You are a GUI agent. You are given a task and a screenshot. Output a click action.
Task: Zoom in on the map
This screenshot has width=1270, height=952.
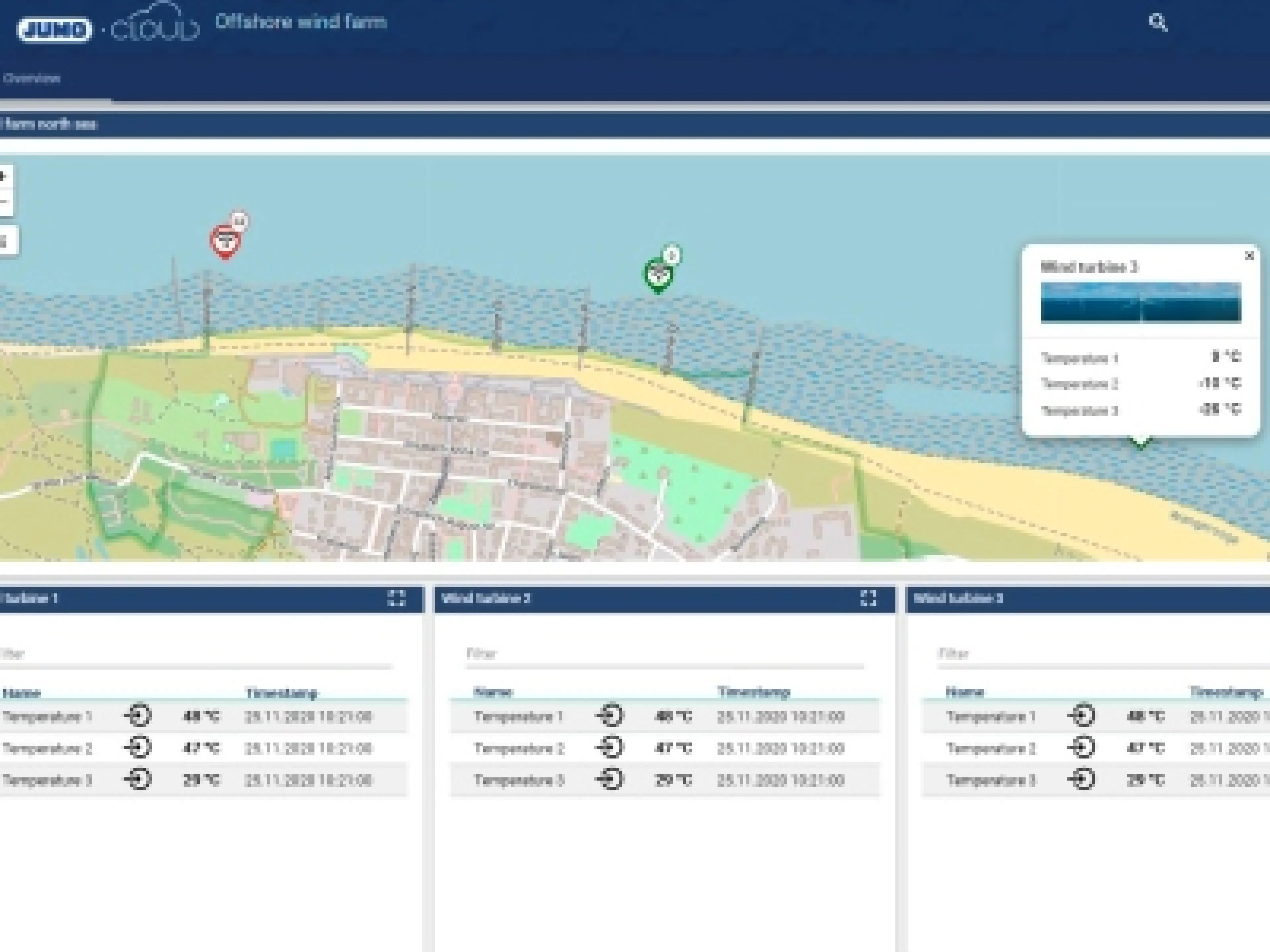[5, 176]
